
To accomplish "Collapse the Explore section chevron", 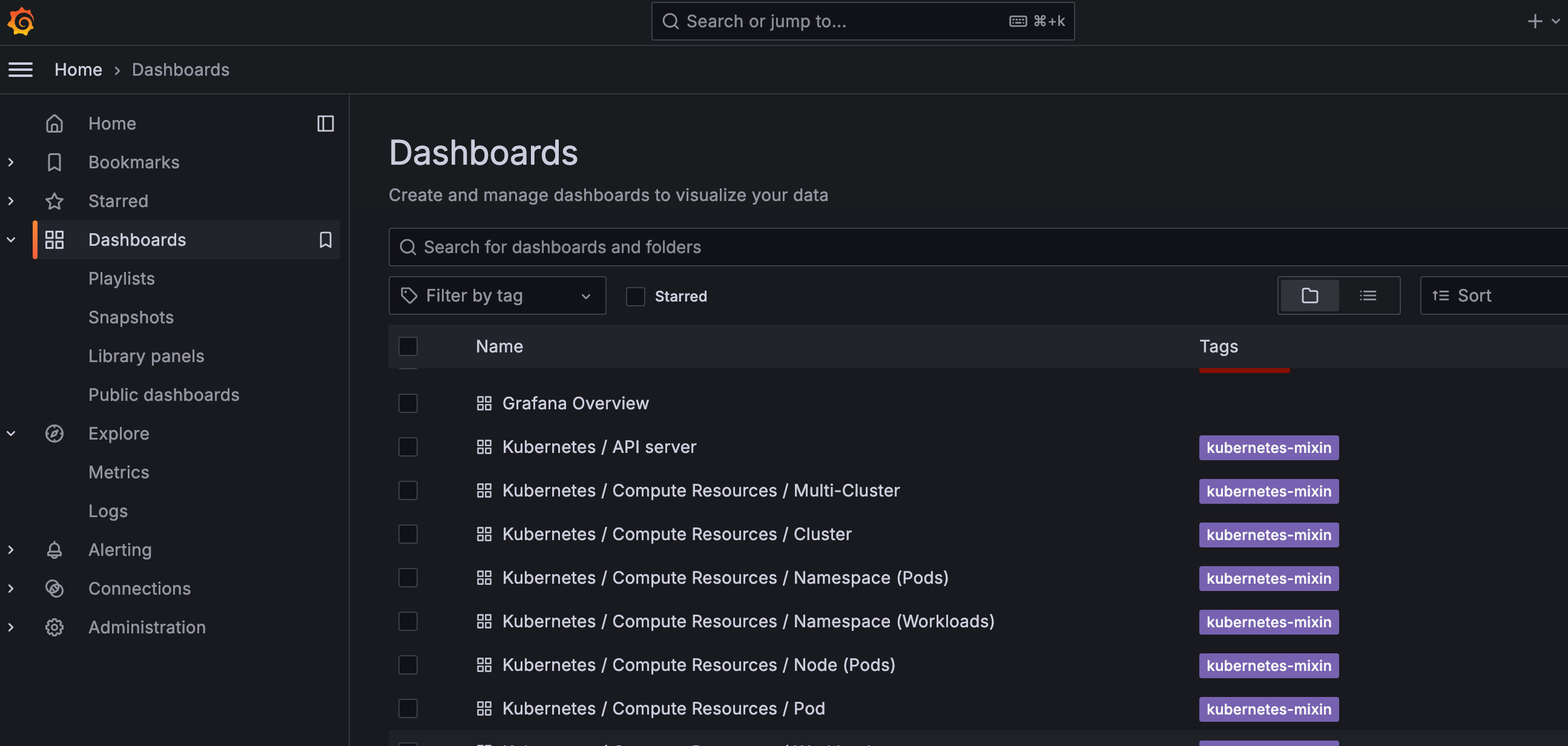I will (x=11, y=434).
